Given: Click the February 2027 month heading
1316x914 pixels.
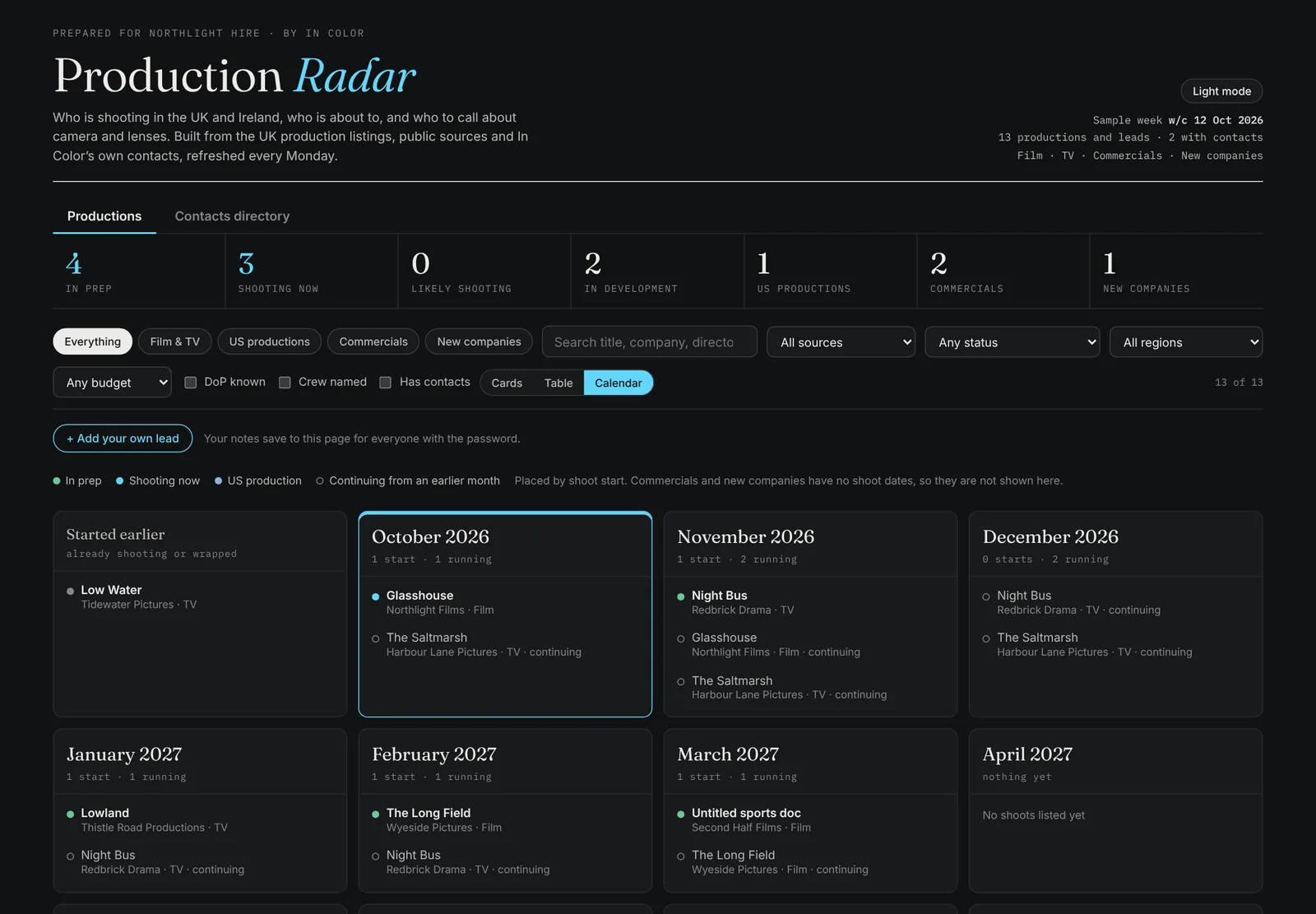Looking at the screenshot, I should pyautogui.click(x=434, y=754).
